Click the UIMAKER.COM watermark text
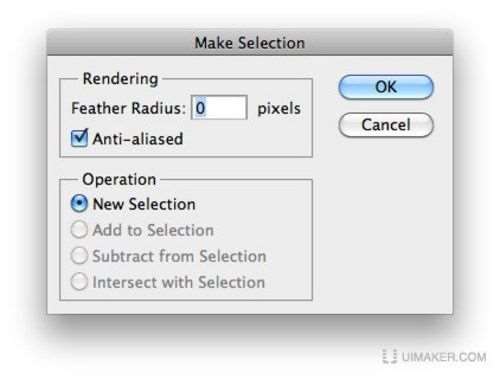This screenshot has width=500, height=379. pos(444,357)
